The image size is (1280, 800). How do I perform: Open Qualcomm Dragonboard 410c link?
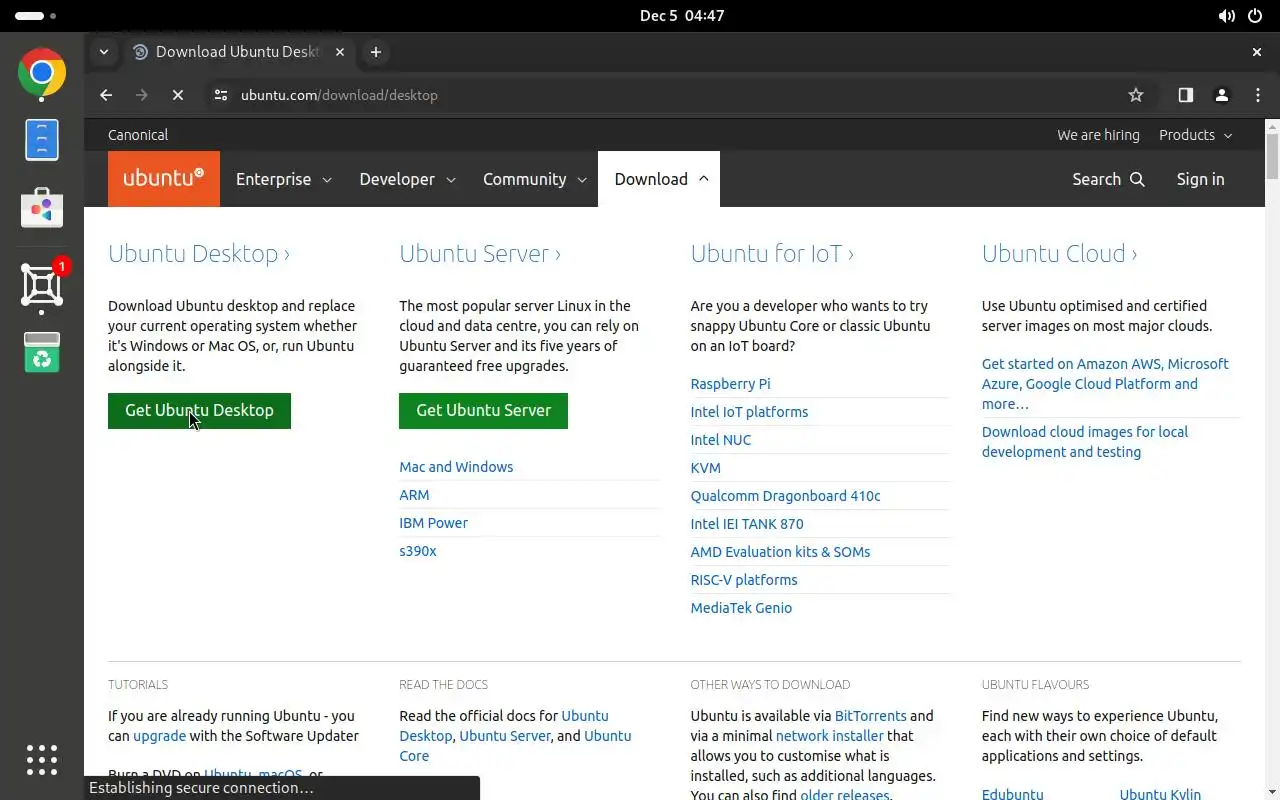[x=785, y=496]
